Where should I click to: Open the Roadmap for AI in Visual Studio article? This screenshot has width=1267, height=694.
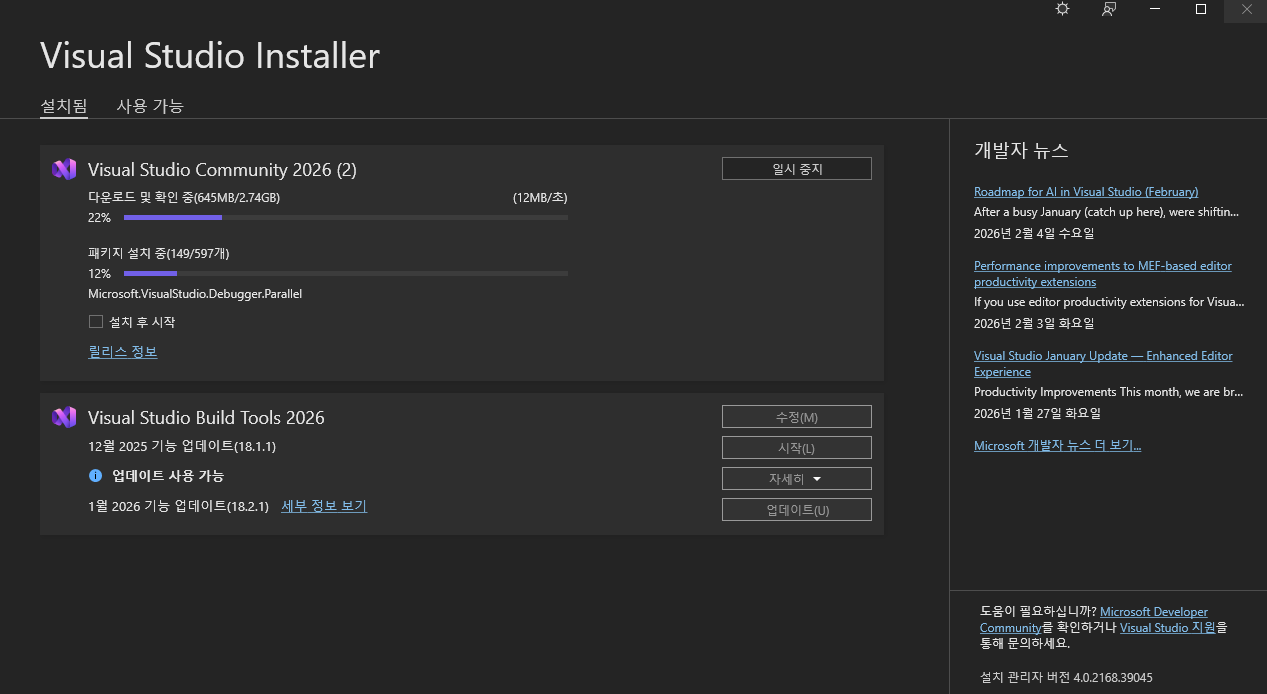[x=1086, y=192]
